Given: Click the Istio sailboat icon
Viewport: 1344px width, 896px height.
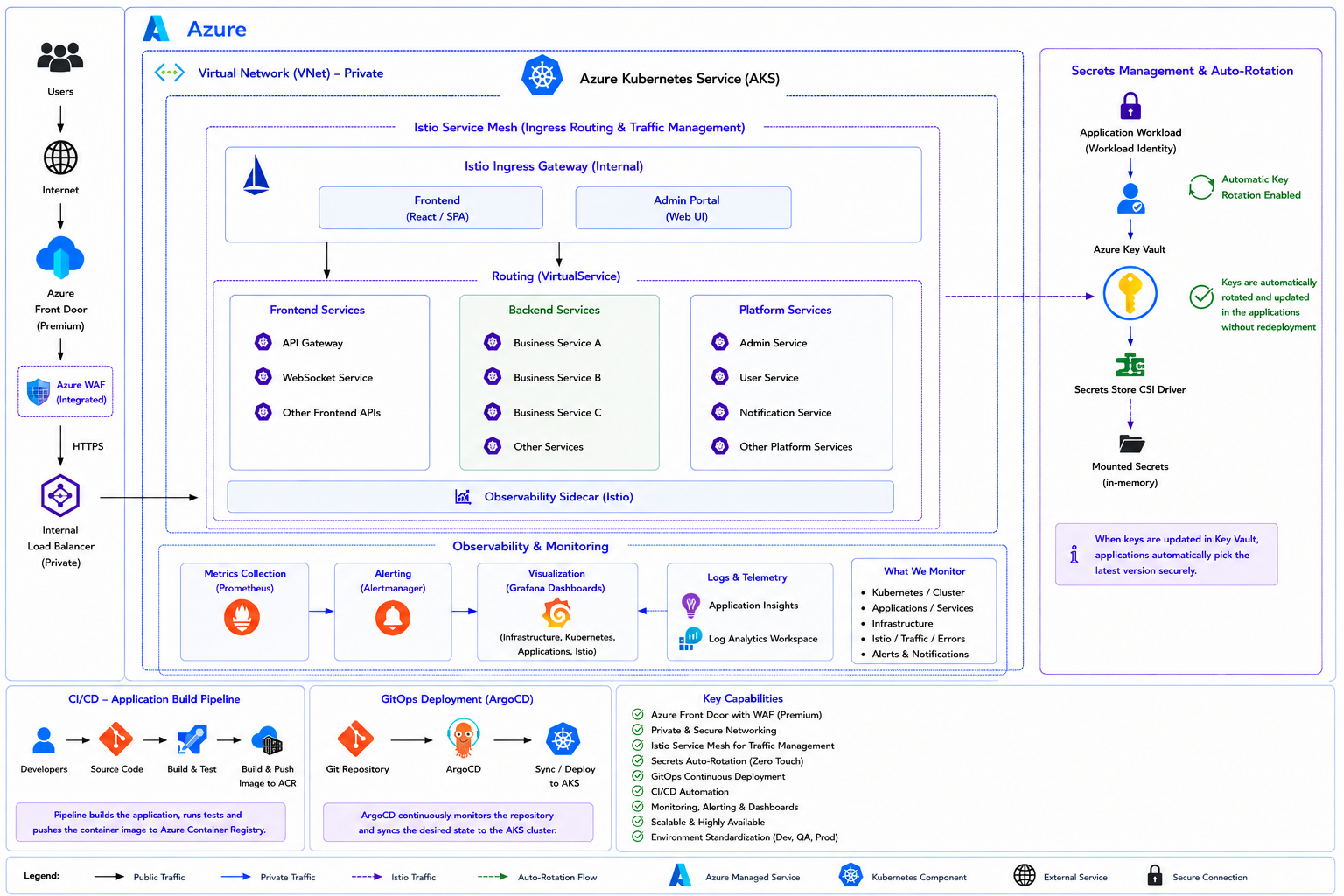Looking at the screenshot, I should (255, 175).
